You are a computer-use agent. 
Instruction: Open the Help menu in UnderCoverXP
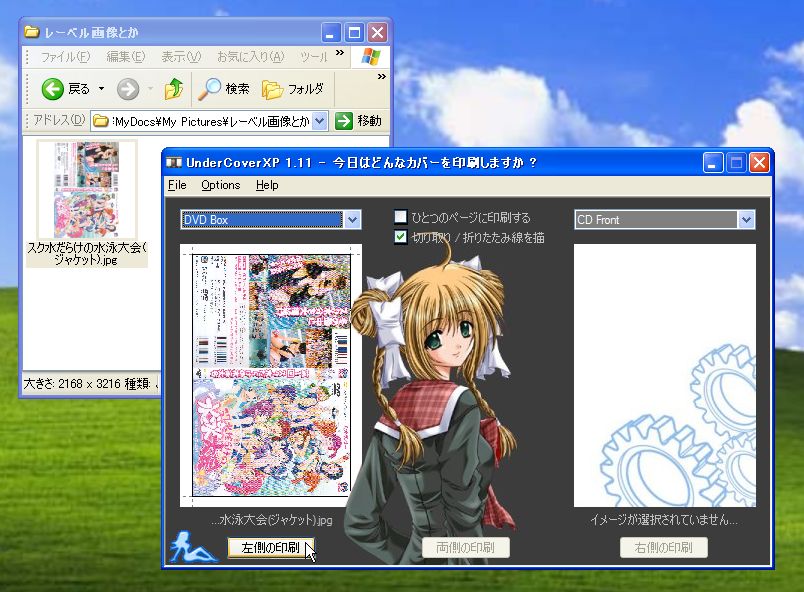point(267,185)
